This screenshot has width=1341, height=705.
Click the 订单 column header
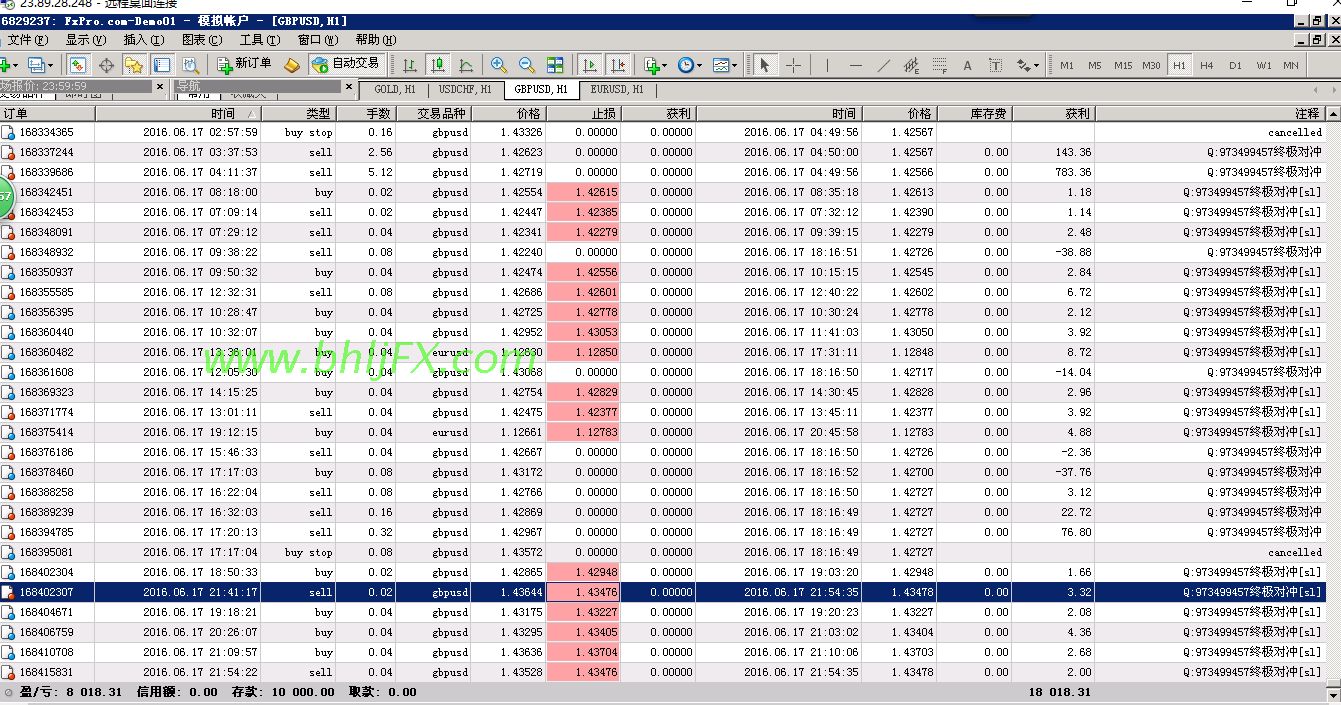[47, 113]
